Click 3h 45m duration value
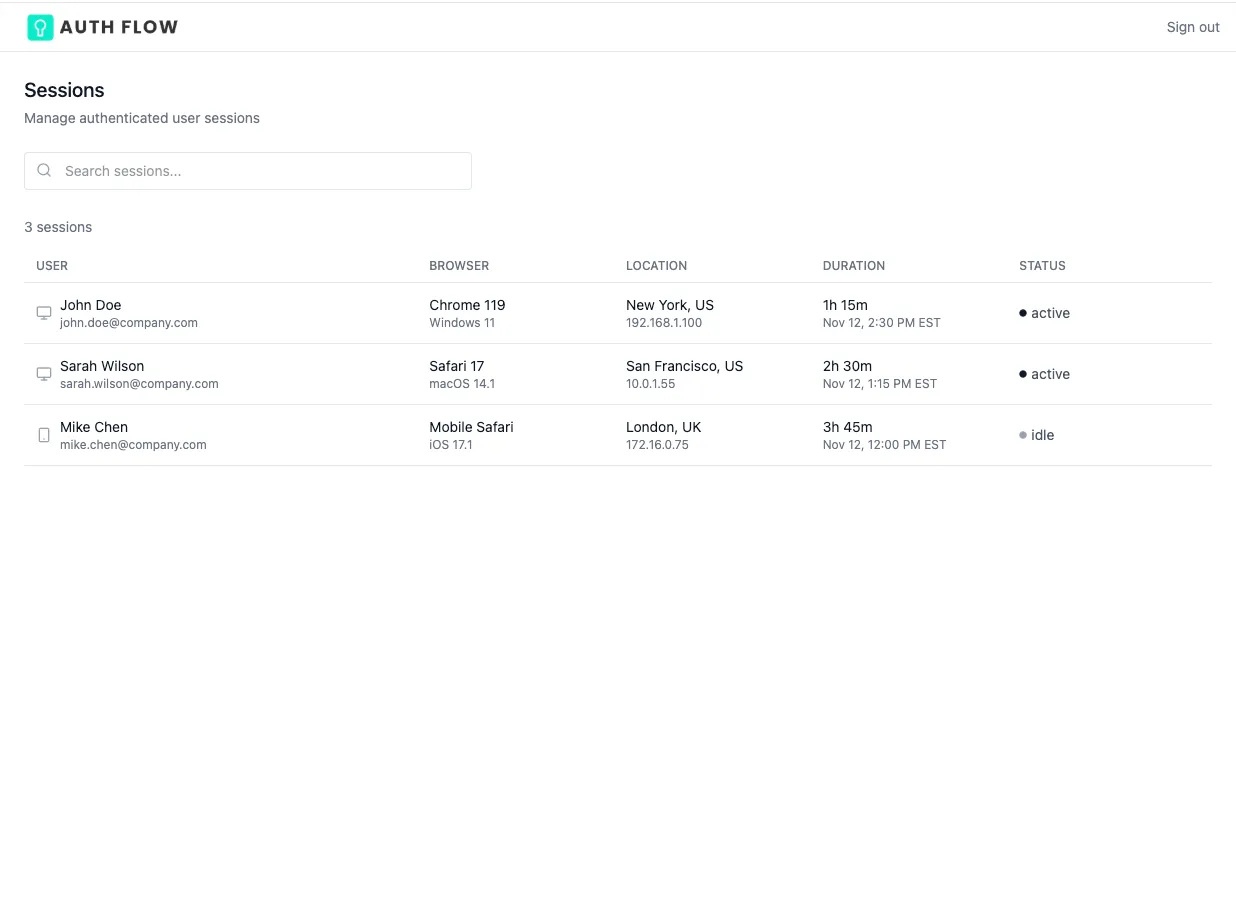 (848, 427)
